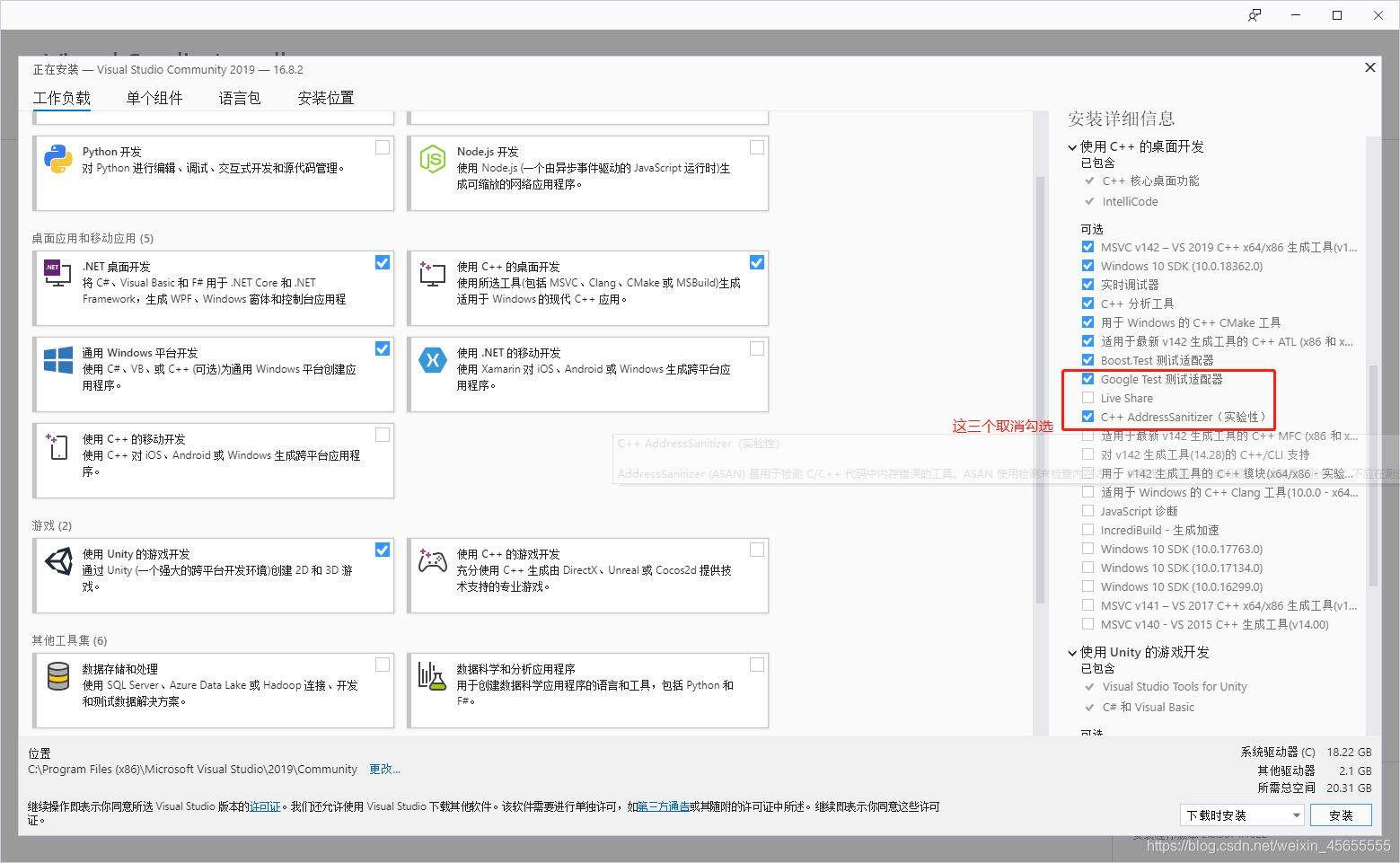Viewport: 1400px width, 863px height.
Task: Switch to the Installation locations tab
Action: (326, 98)
